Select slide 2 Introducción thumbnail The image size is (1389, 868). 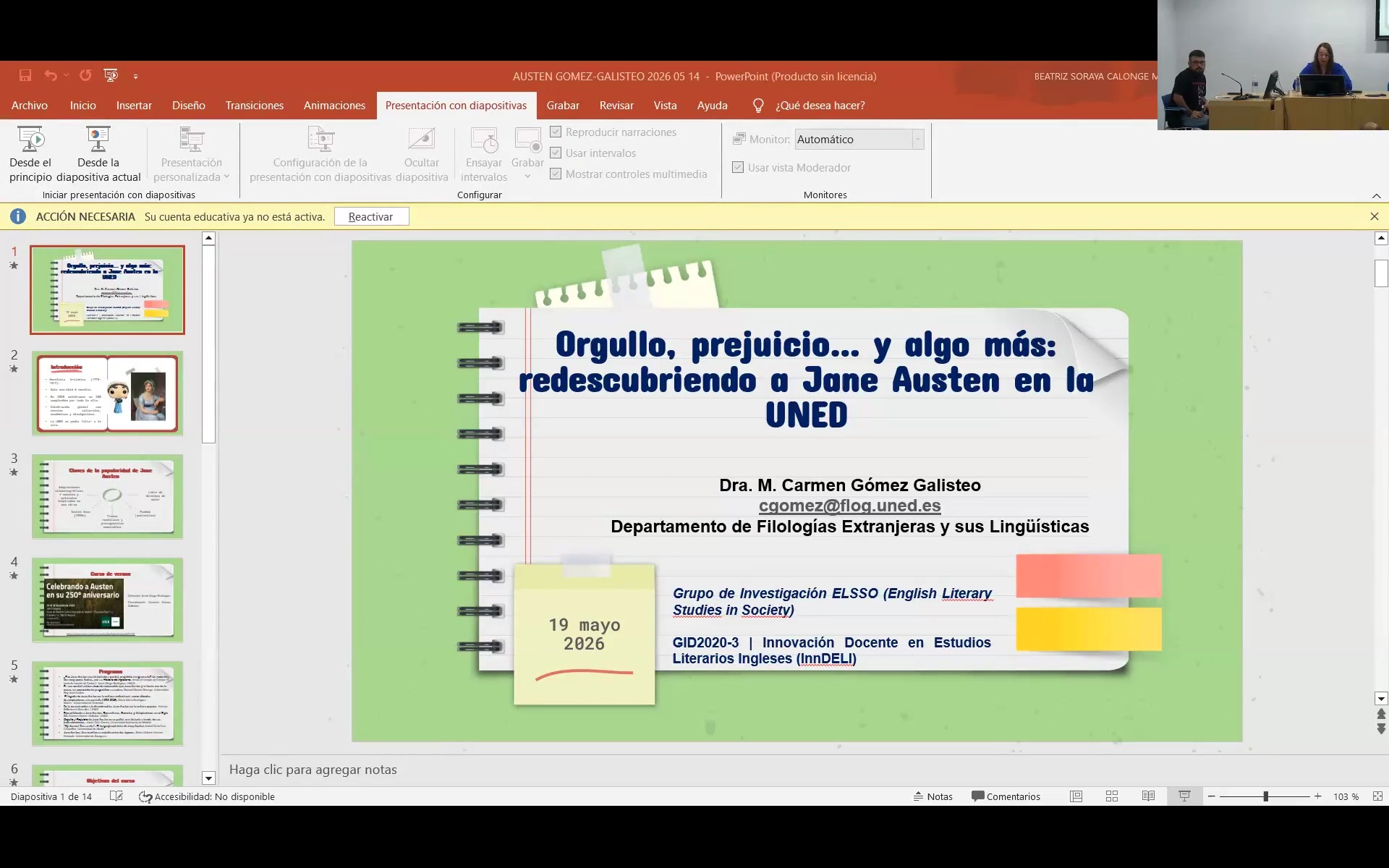(x=107, y=393)
